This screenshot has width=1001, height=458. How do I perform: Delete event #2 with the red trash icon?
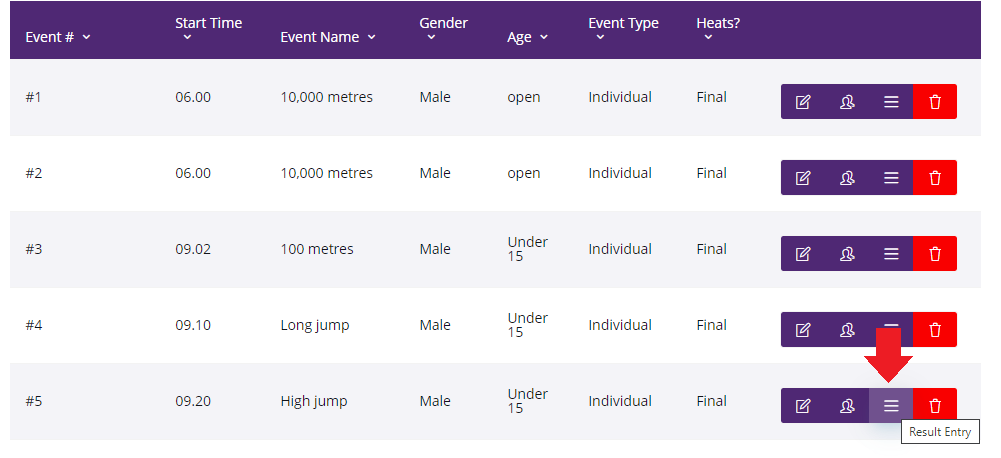935,178
